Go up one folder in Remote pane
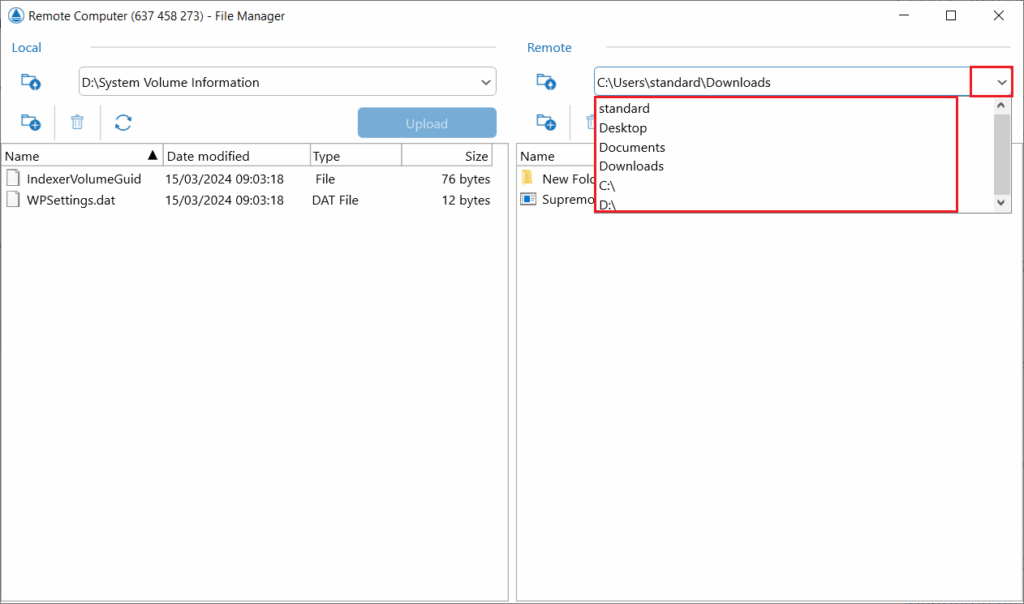This screenshot has height=604, width=1024. [546, 82]
